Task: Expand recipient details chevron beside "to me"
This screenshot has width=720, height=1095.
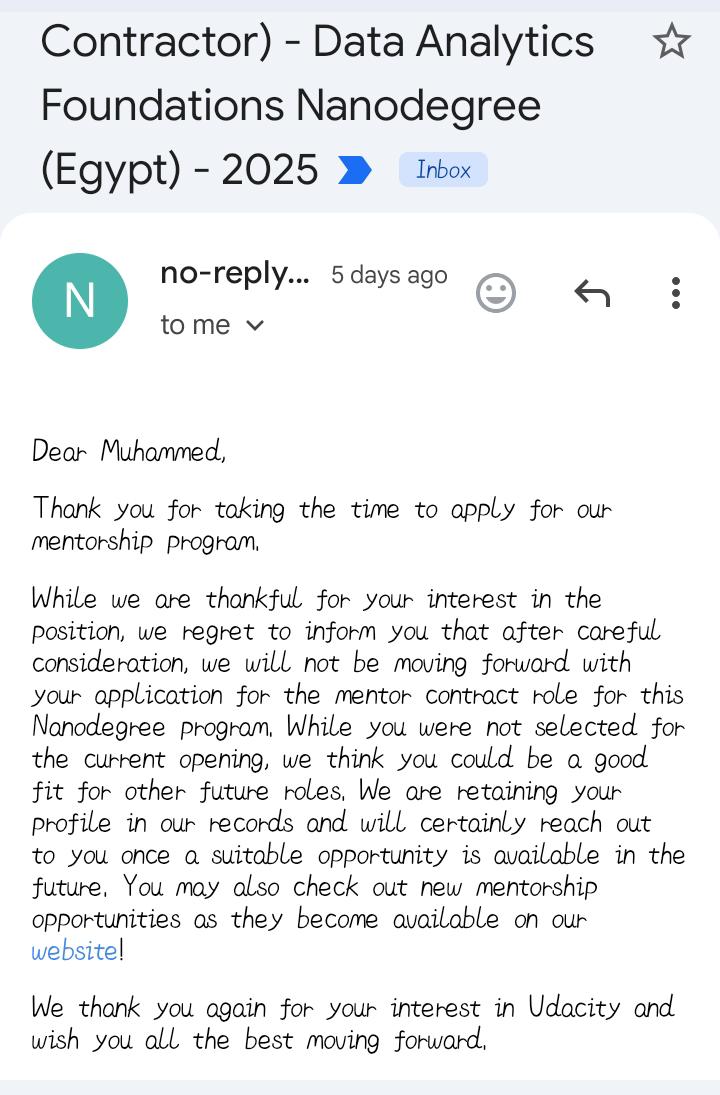Action: coord(255,325)
